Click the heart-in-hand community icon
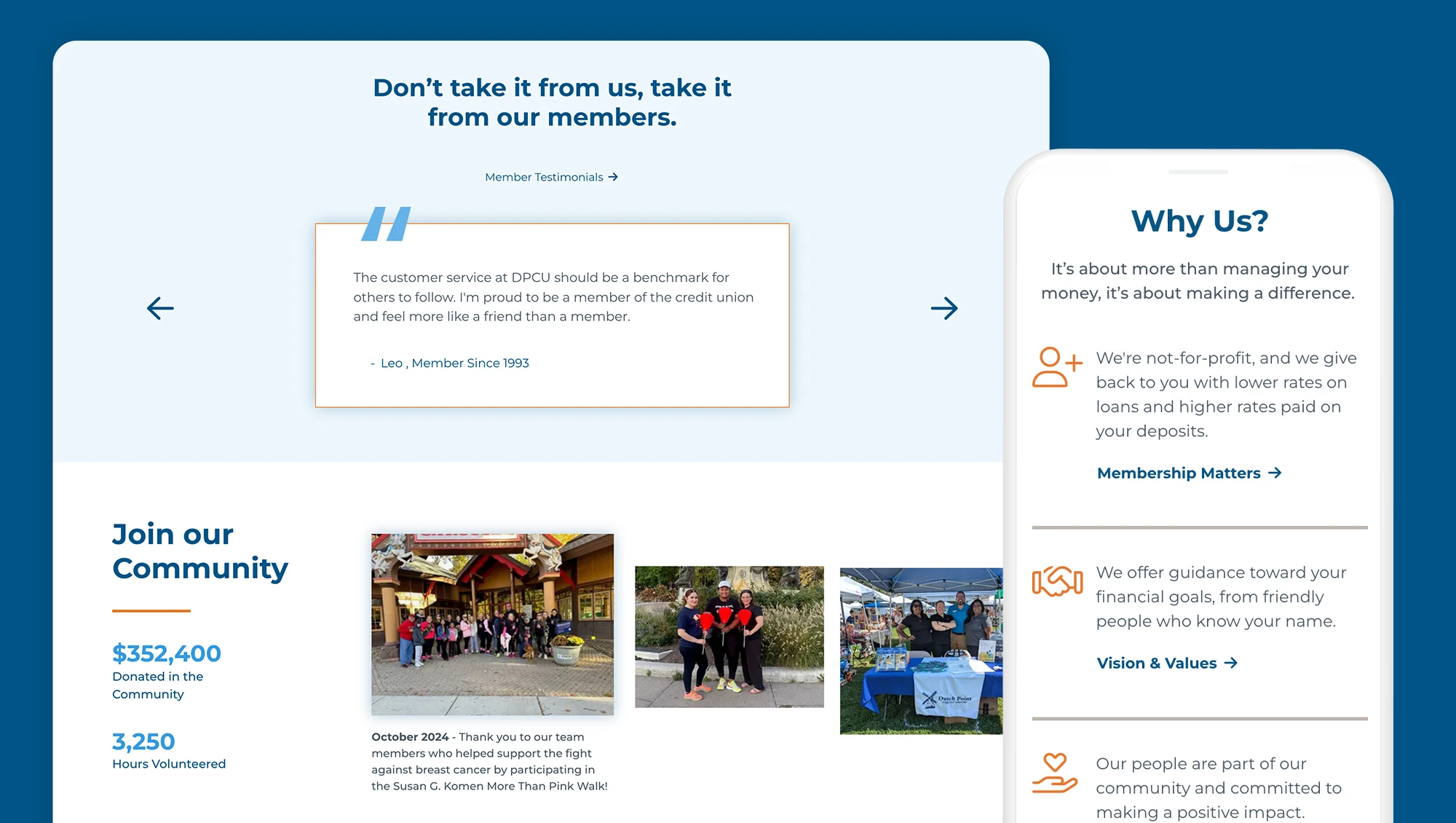 [x=1054, y=773]
